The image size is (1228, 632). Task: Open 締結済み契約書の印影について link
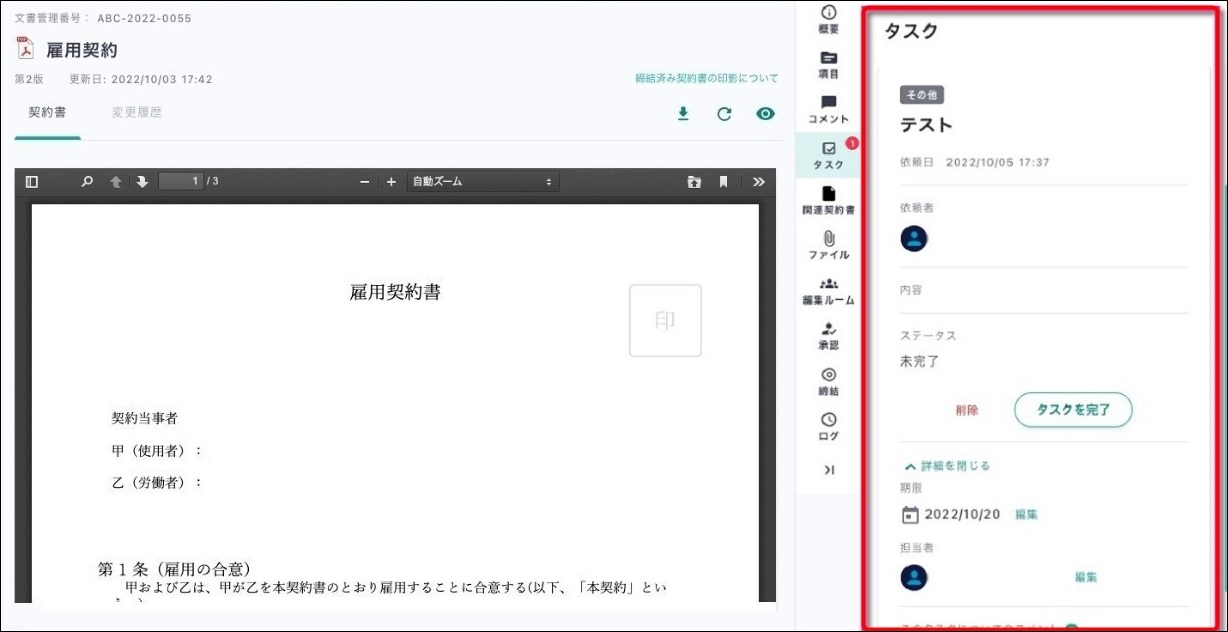click(706, 78)
